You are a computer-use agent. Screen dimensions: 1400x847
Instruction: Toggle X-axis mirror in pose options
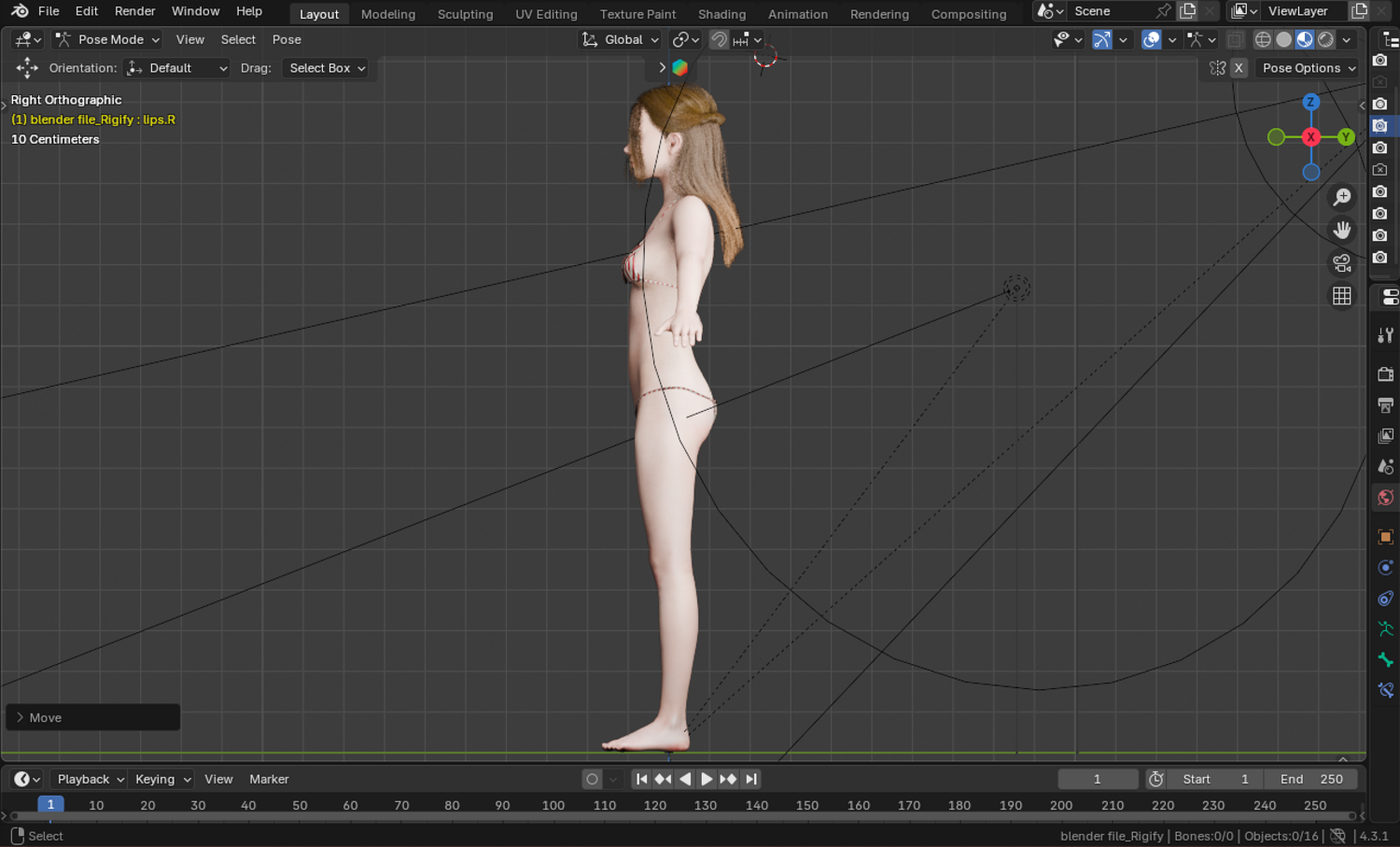tap(1239, 67)
